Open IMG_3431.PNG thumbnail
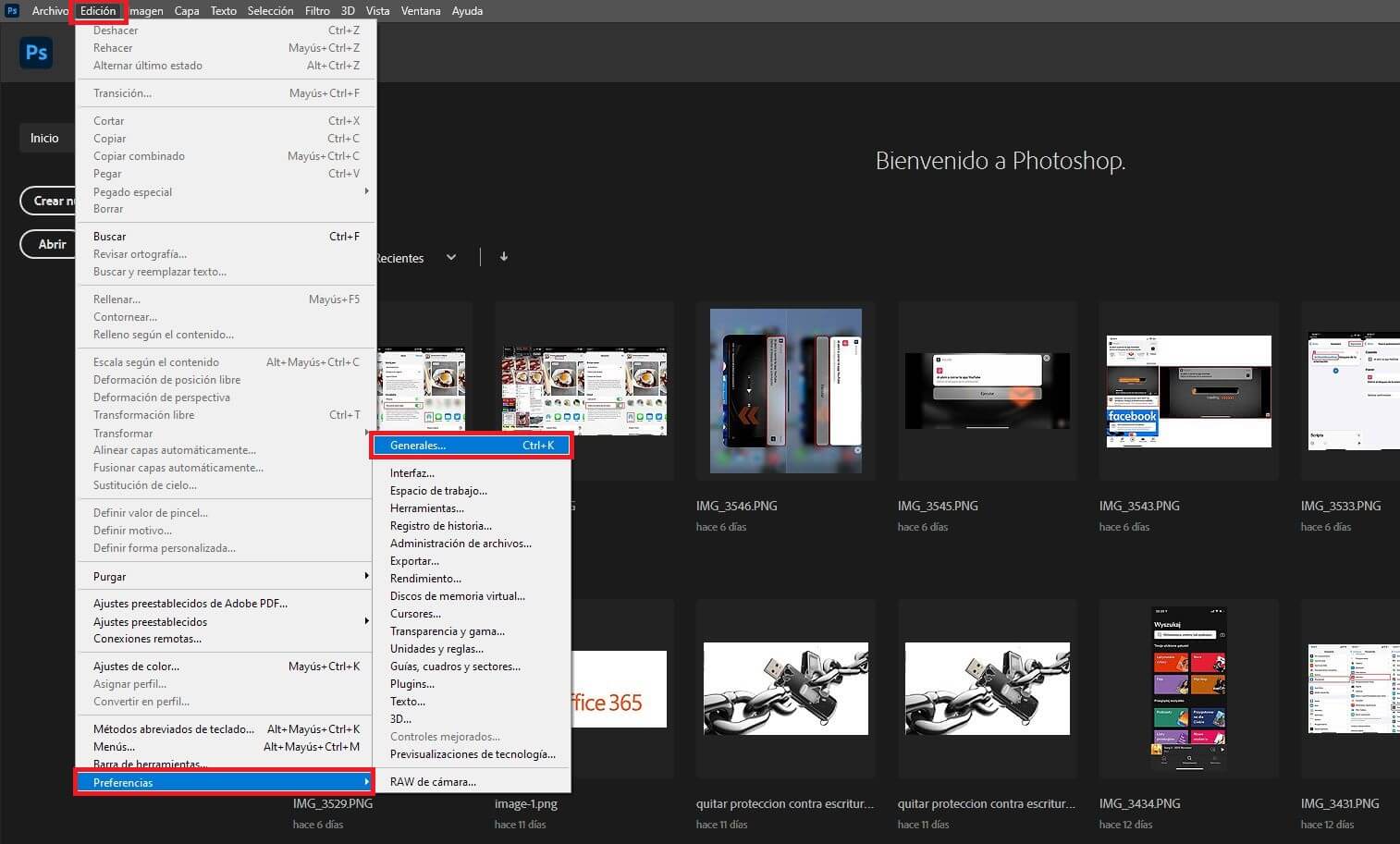 [1354, 689]
